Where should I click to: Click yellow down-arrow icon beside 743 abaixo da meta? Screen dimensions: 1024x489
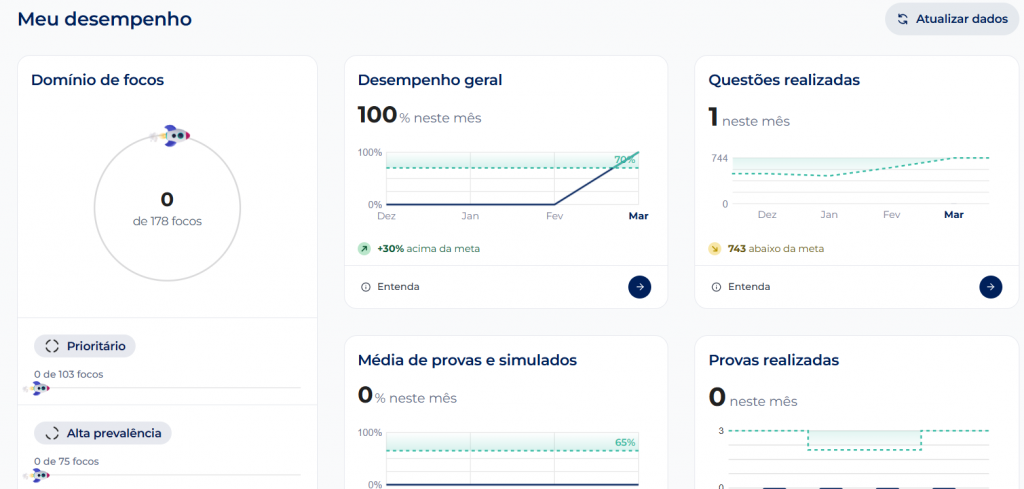click(715, 248)
